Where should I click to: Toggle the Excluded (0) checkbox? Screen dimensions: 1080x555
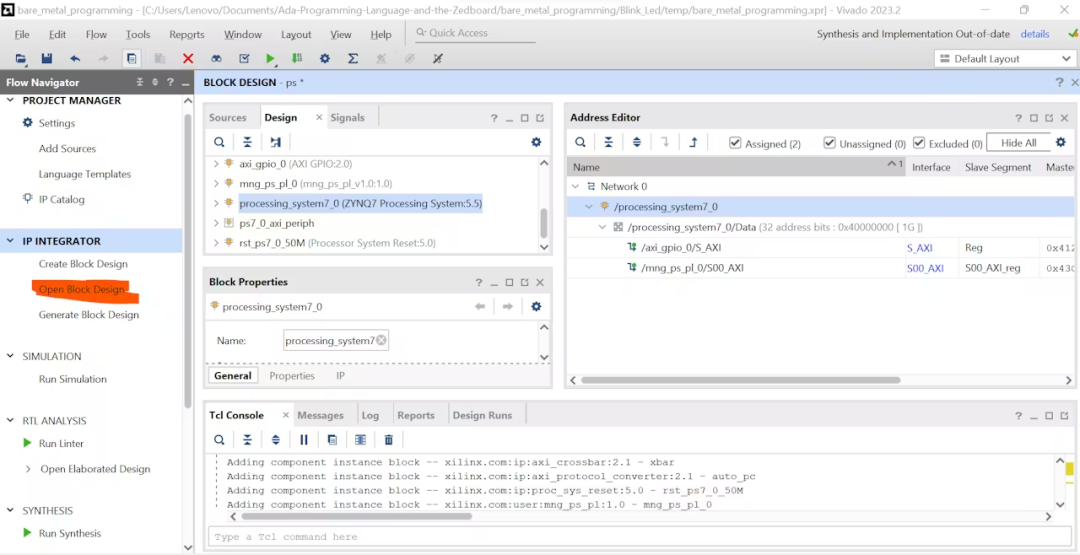(x=919, y=143)
